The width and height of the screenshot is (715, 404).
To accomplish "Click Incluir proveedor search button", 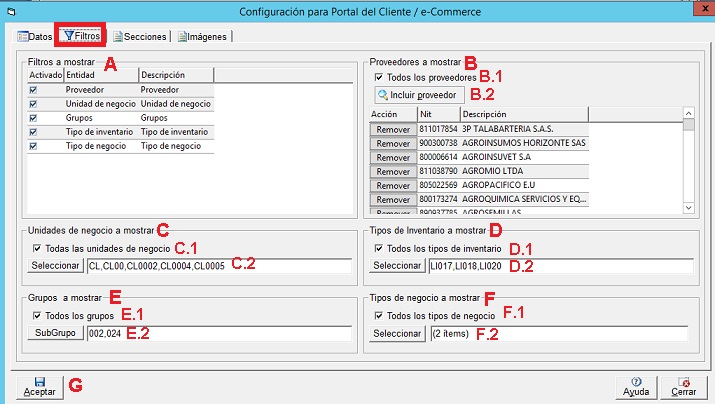I will [418, 95].
